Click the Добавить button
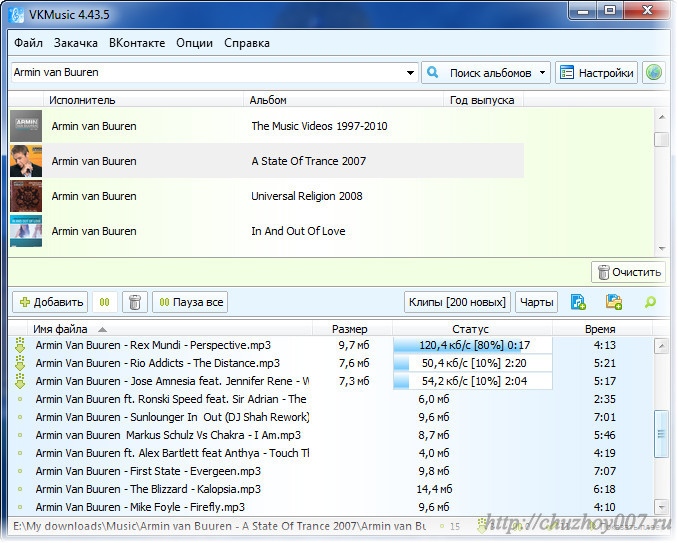Screen dimensions: 678x543 (x=50, y=302)
